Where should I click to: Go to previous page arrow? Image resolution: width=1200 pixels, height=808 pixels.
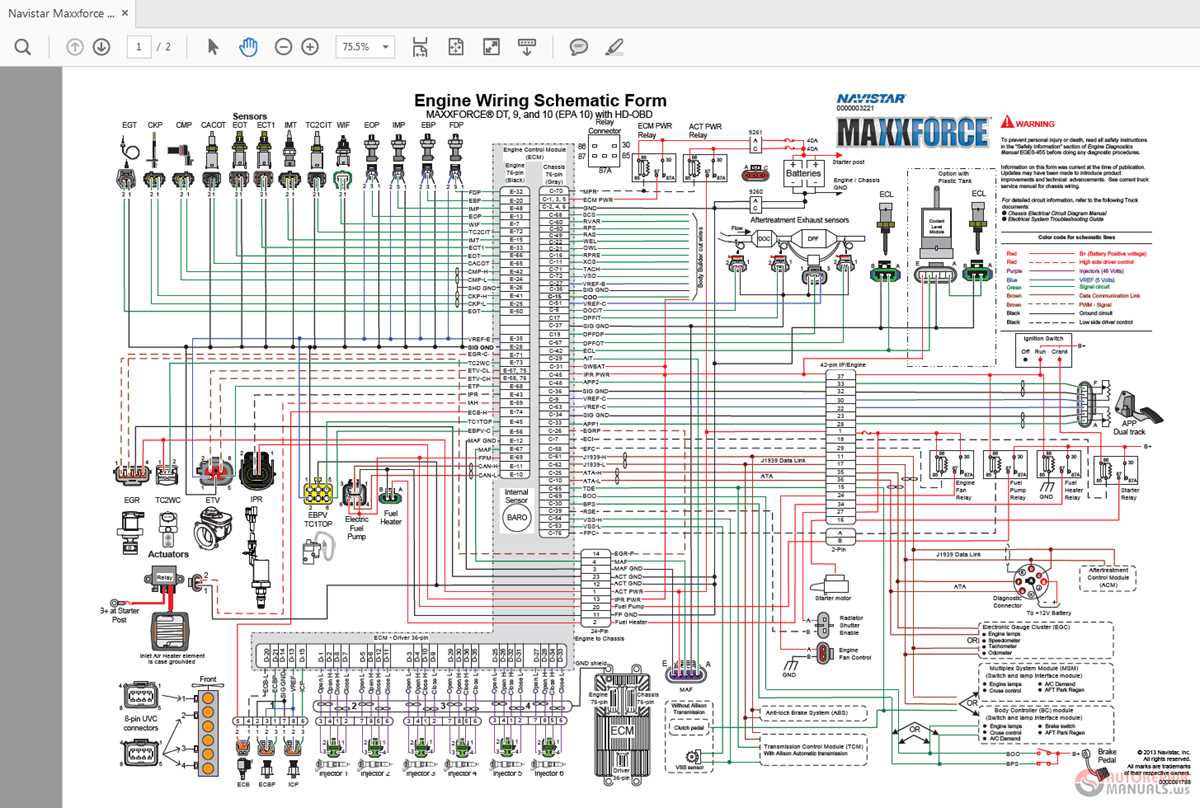pos(75,47)
